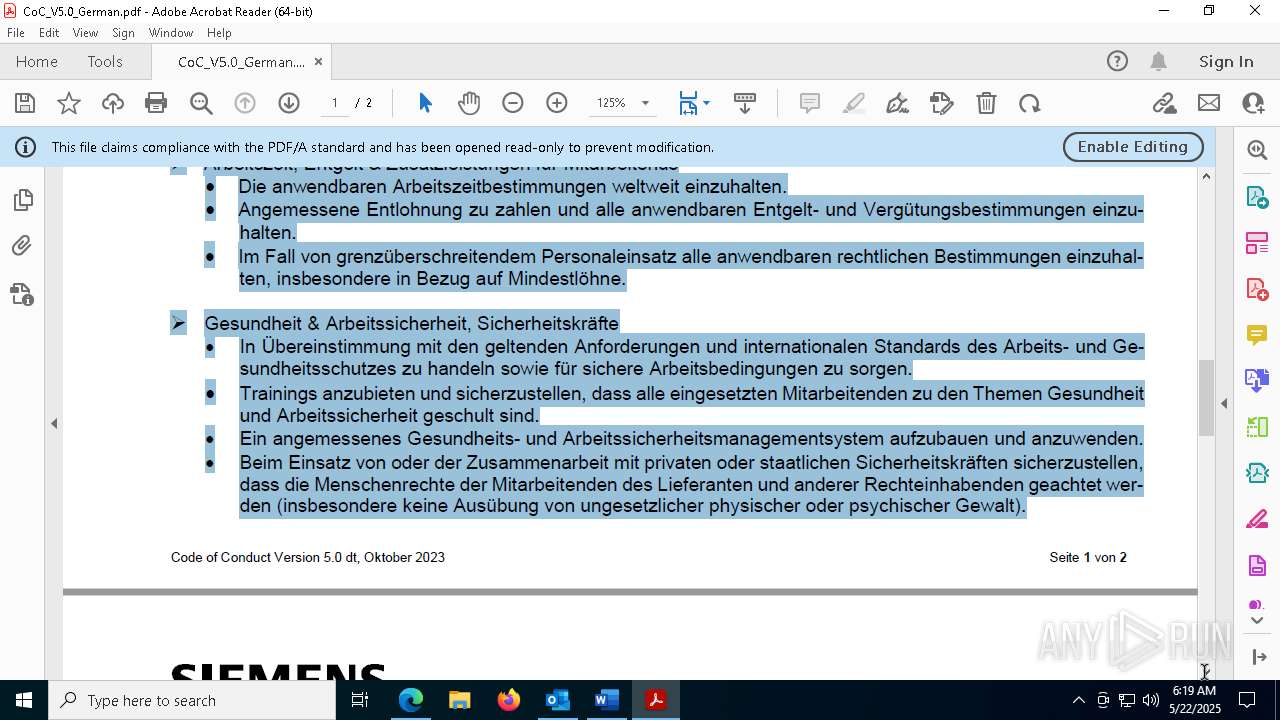Print the document with the printer icon
The image size is (1280, 720).
(156, 103)
